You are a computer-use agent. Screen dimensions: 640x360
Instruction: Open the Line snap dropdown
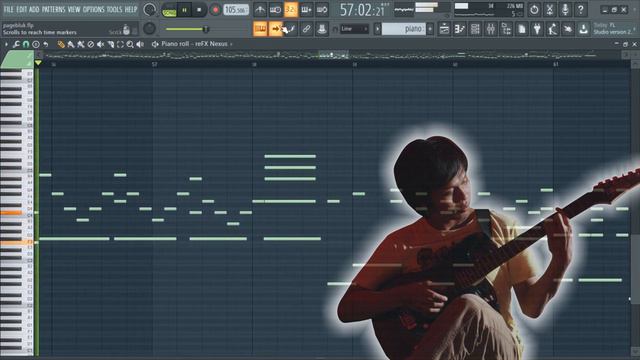coord(354,29)
